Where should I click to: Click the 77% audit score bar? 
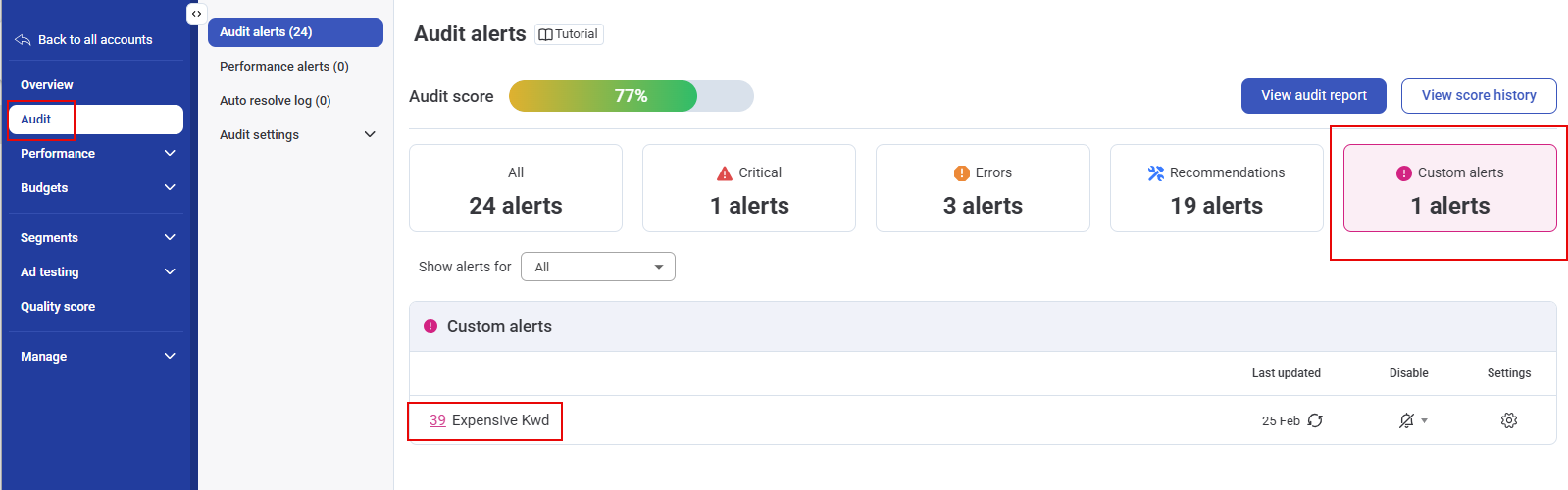pyautogui.click(x=631, y=96)
